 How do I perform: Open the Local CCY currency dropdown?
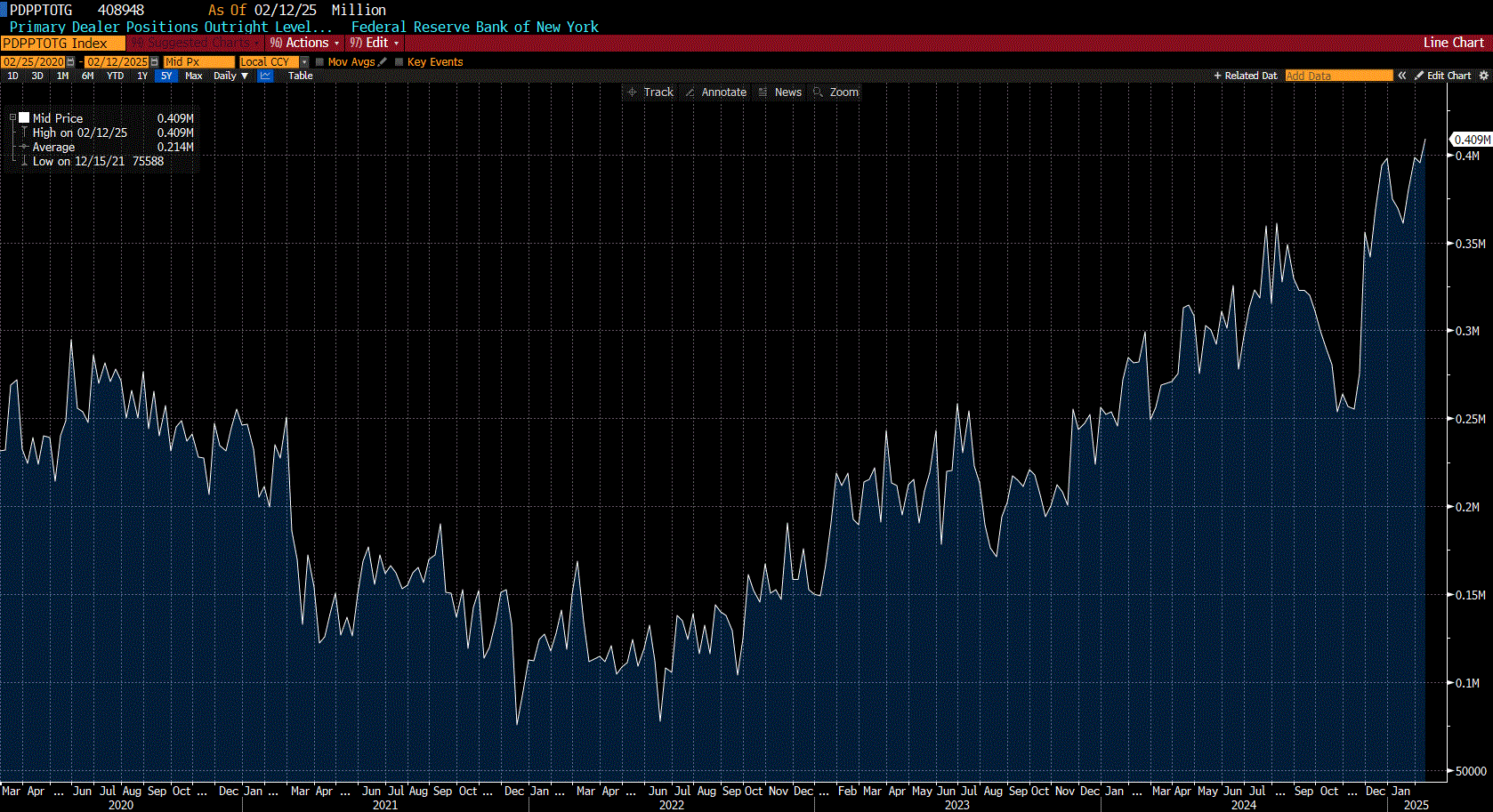tap(304, 62)
